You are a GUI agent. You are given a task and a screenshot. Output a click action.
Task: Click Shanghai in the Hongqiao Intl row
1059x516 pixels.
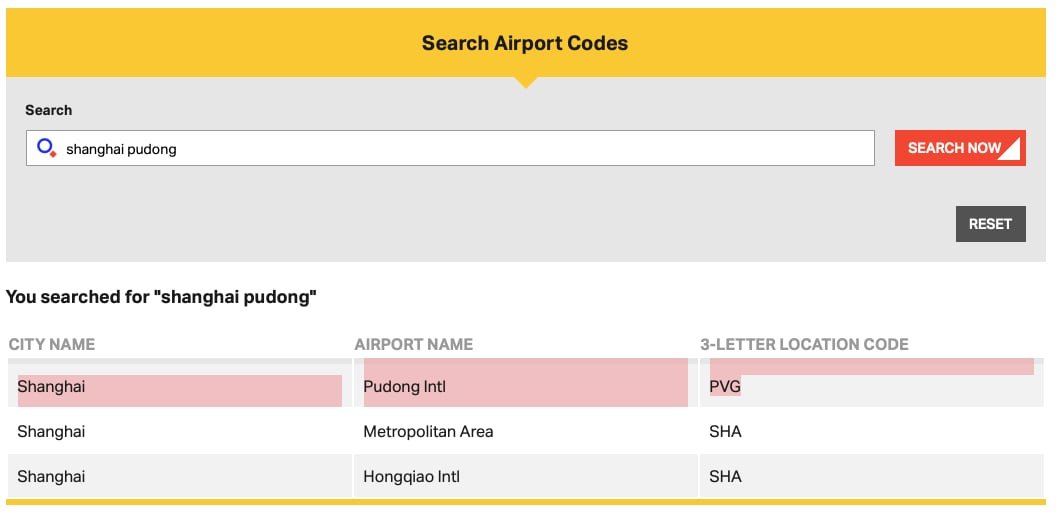click(x=52, y=476)
